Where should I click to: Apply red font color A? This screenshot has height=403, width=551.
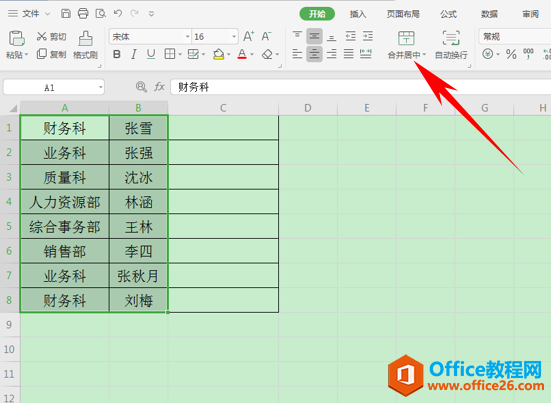(x=242, y=54)
